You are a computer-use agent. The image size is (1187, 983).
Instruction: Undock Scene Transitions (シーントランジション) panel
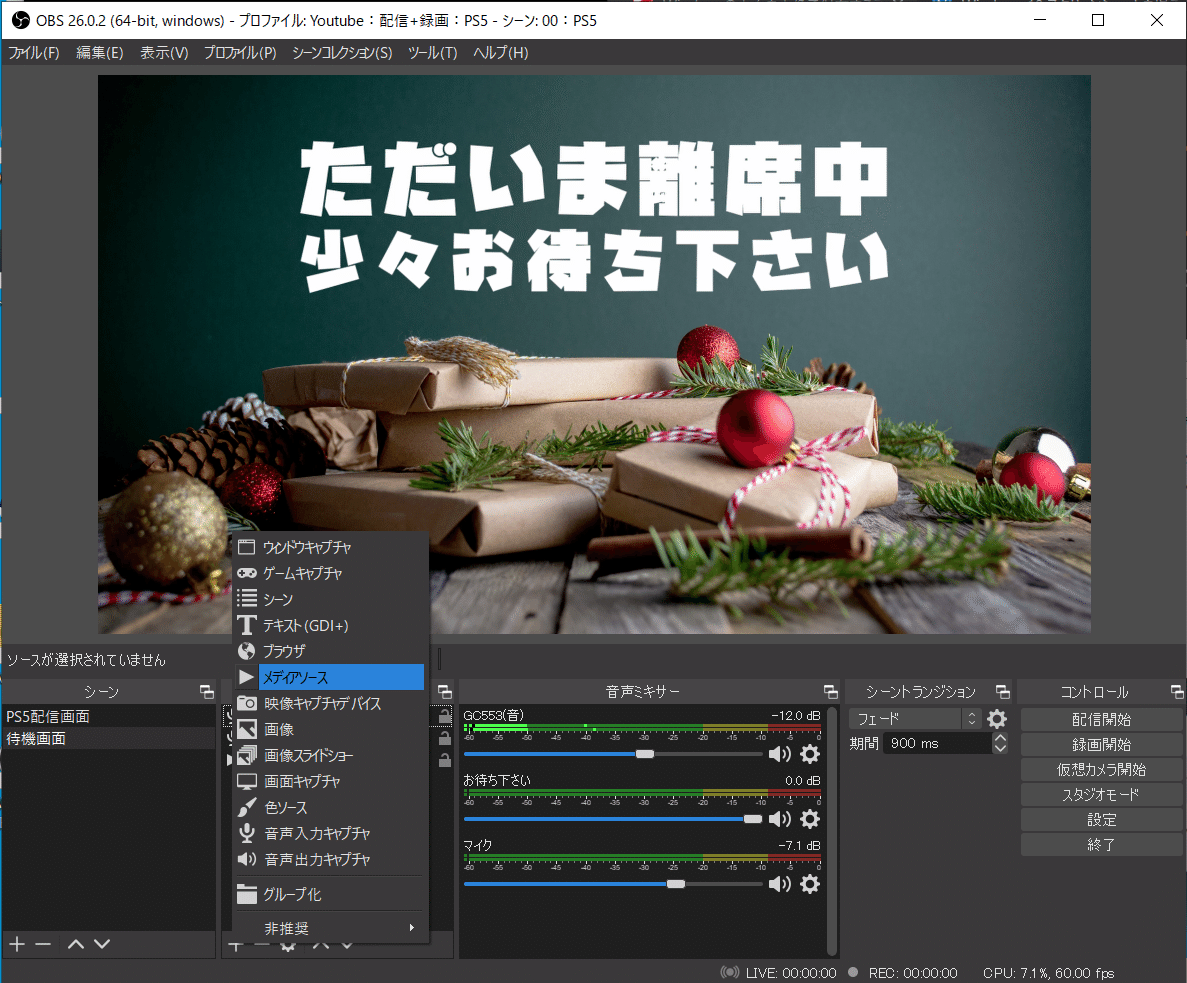click(x=1003, y=692)
